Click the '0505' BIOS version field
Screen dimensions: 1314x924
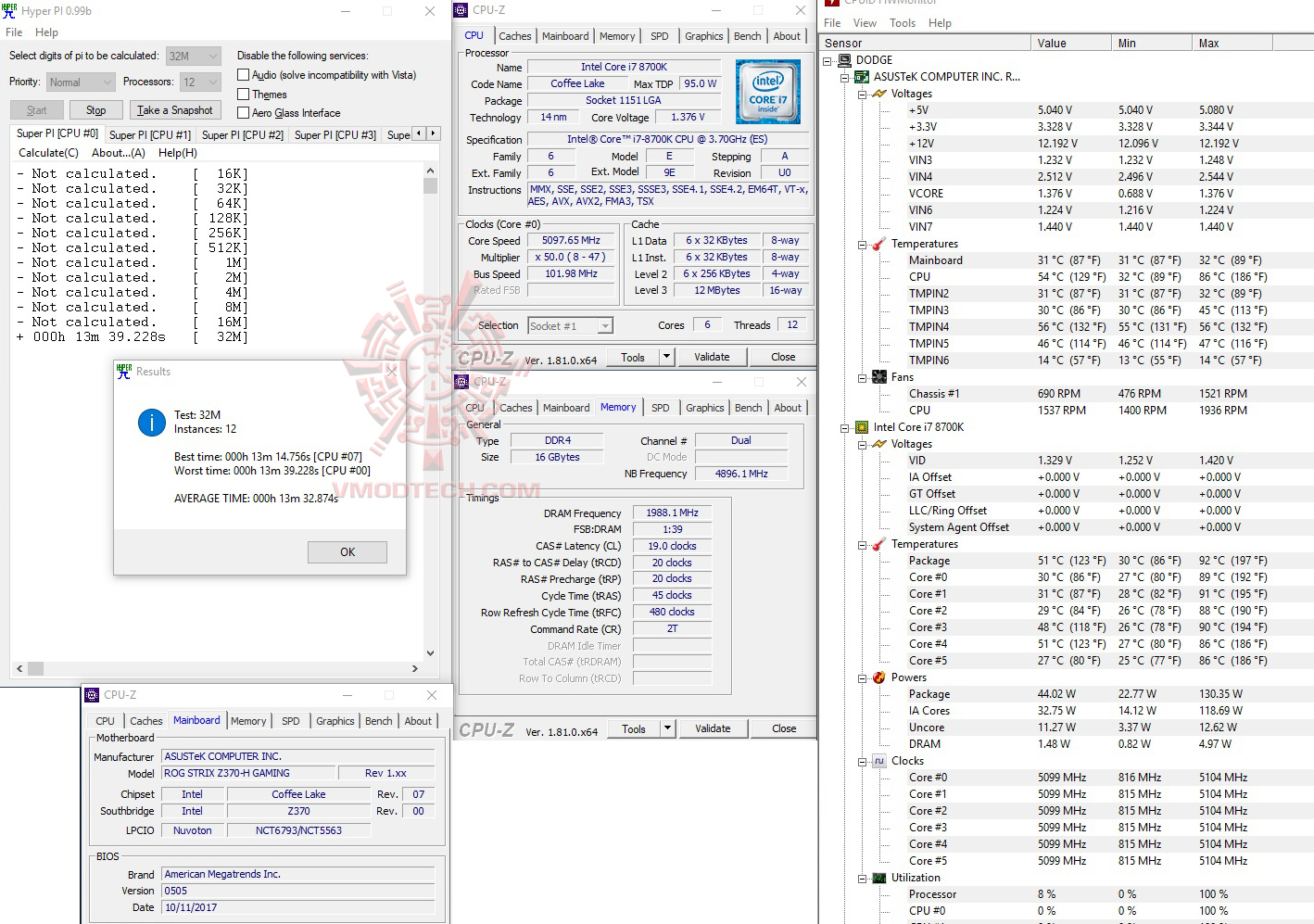(298, 891)
